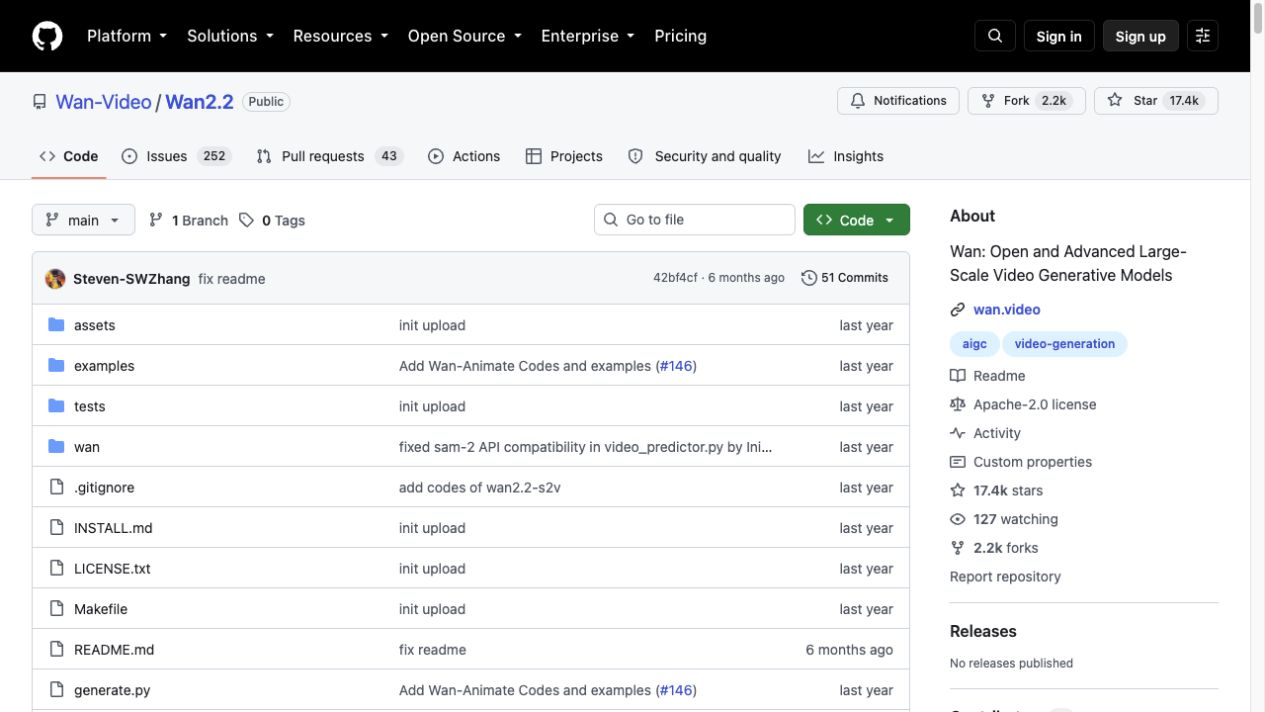The width and height of the screenshot is (1265, 712).
Task: Click the star icon in the Star button
Action: click(1115, 101)
